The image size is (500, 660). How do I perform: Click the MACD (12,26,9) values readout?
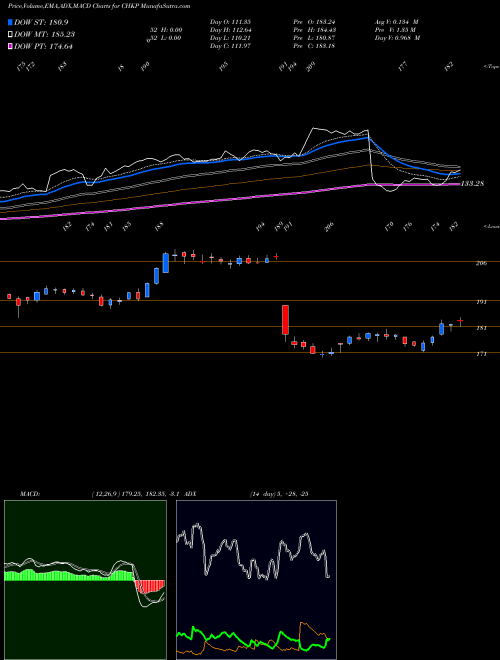click(136, 494)
